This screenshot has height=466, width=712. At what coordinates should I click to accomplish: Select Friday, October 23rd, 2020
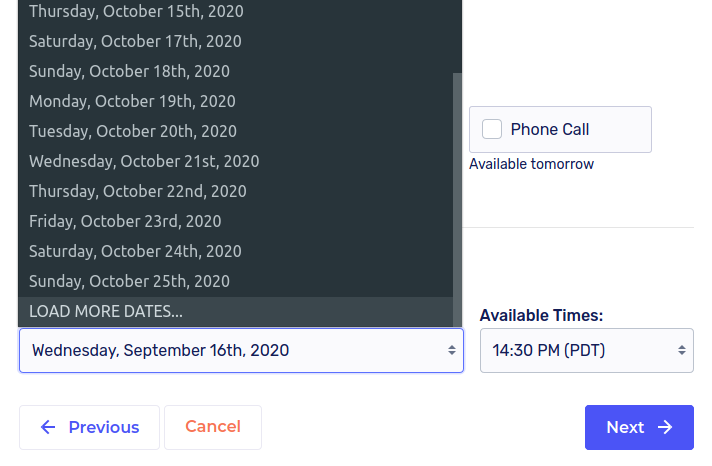tap(125, 221)
